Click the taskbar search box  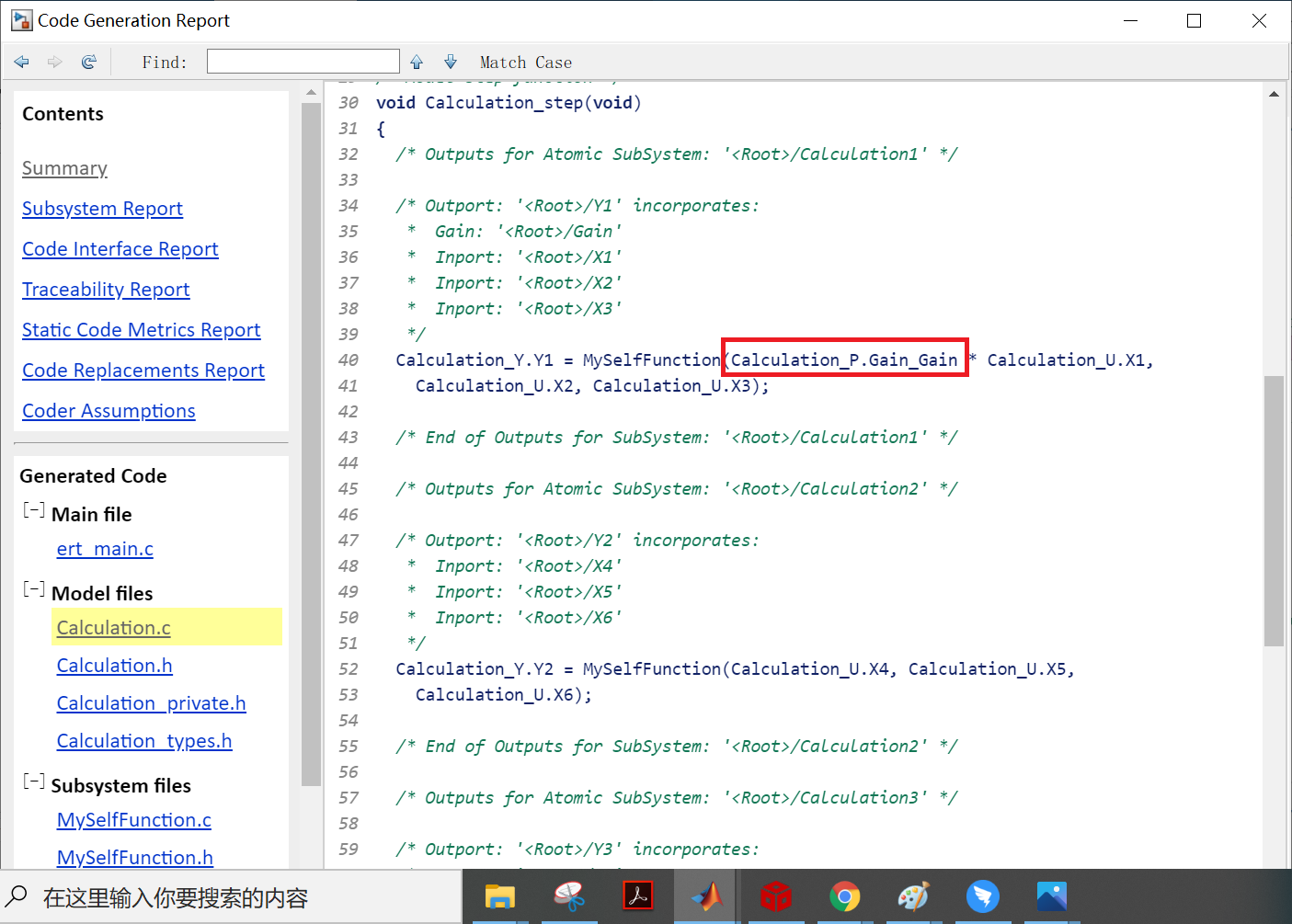[x=231, y=896]
